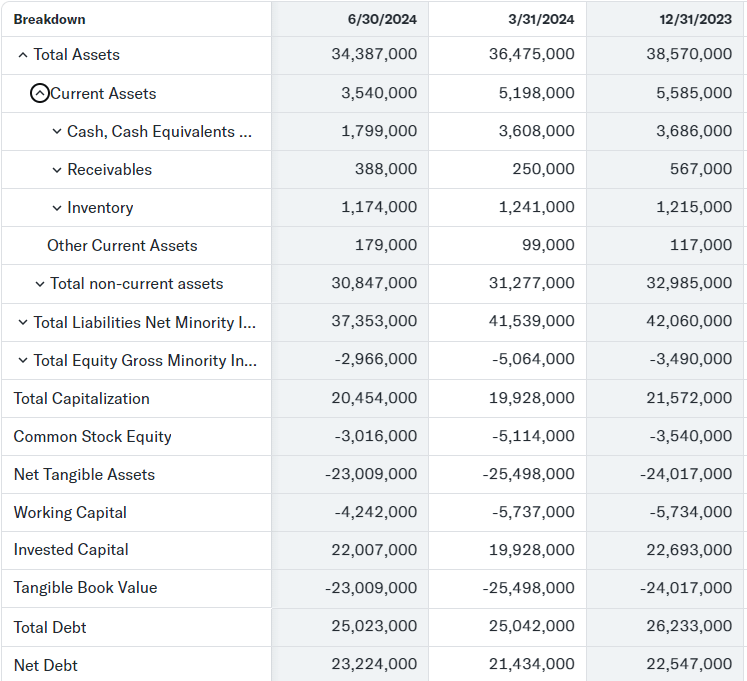This screenshot has height=681, width=747.
Task: Expand Total Equity Gross Minority row
Action: pyautogui.click(x=23, y=360)
